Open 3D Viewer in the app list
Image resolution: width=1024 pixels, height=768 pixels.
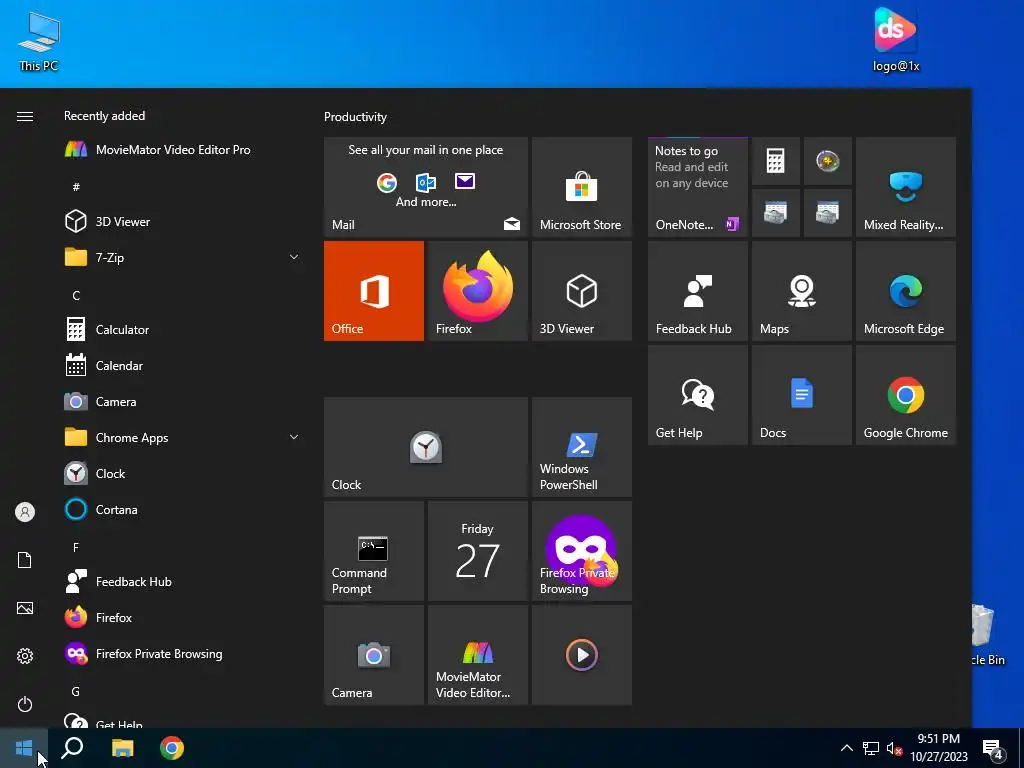(x=183, y=221)
